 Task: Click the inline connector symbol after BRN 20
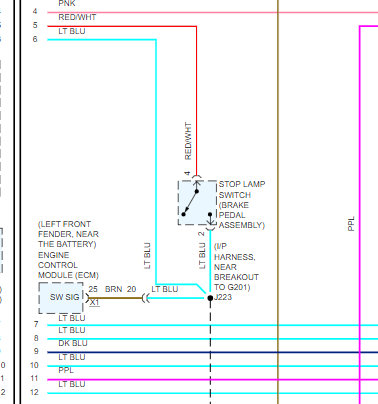146,298
